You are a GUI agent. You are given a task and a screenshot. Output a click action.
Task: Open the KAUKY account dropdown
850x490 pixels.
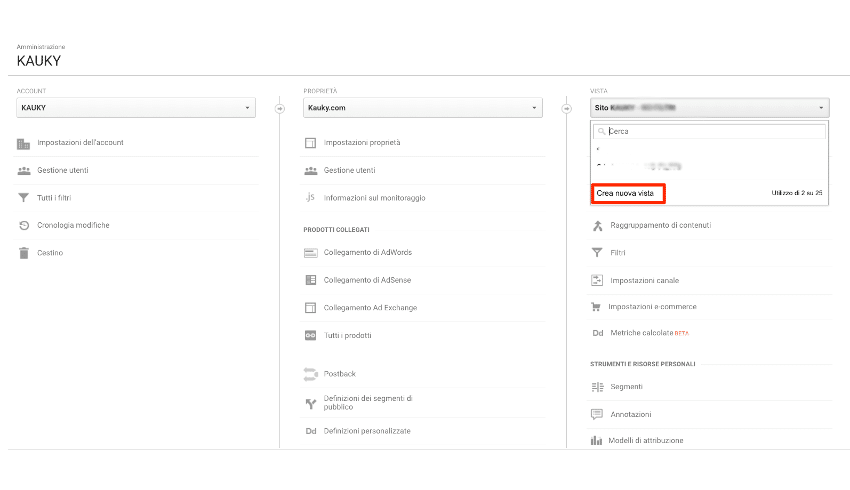(136, 108)
